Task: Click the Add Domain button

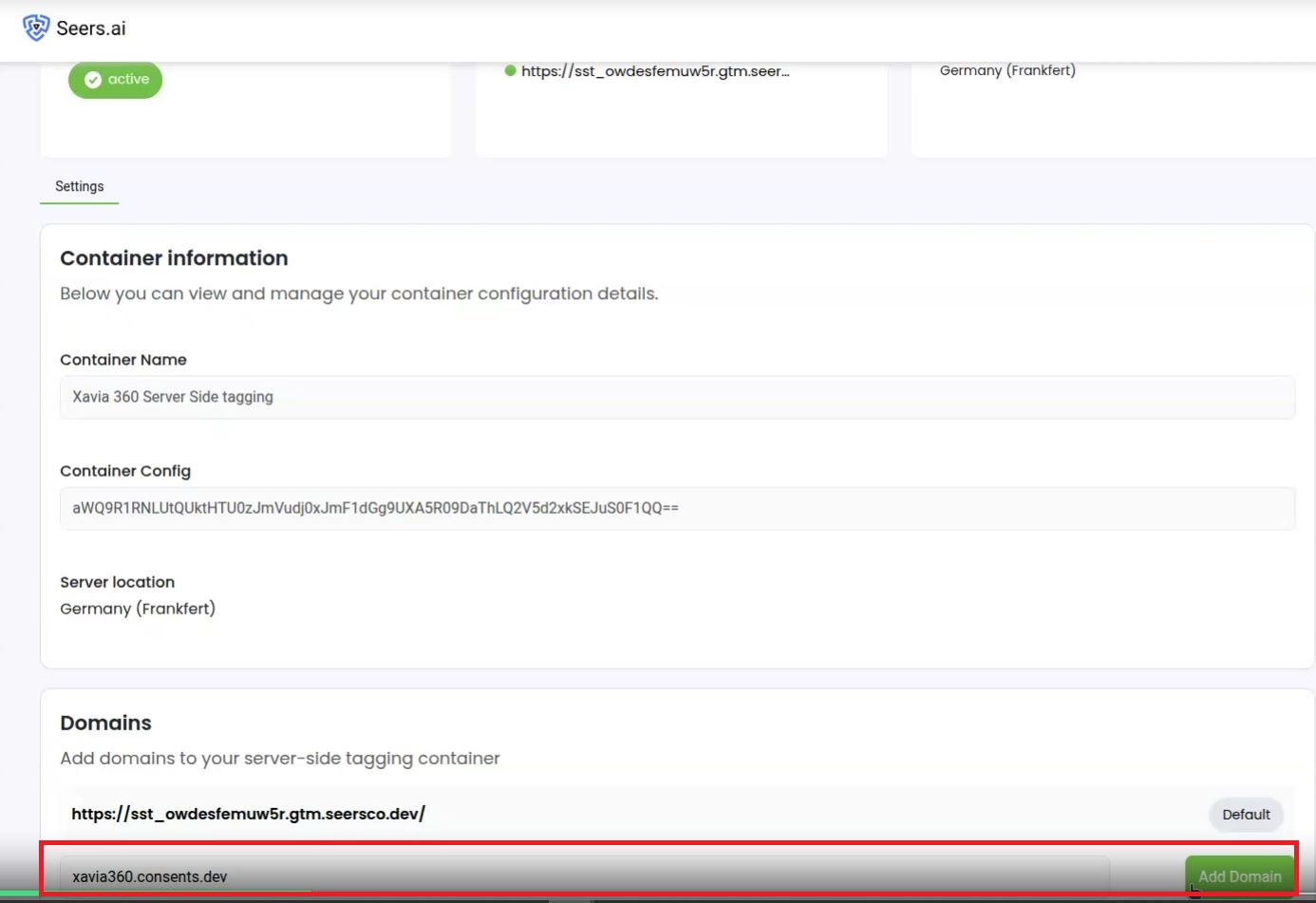Action: 1239,876
